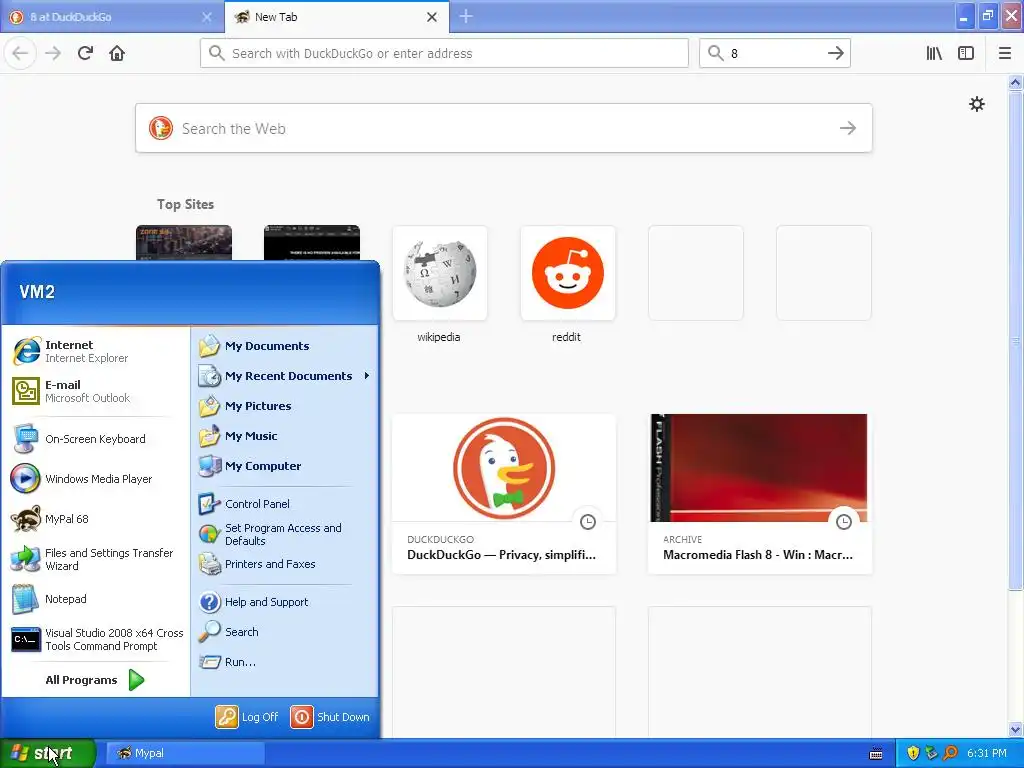Click the Search the Web go arrow
Viewport: 1024px width, 768px height.
click(848, 128)
